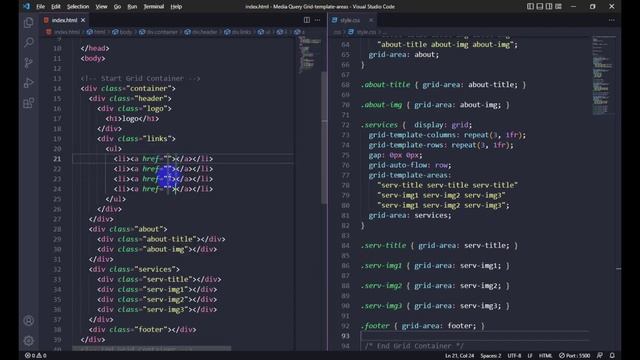Select the div.links breadcrumb segment
The width and height of the screenshot is (640, 360).
[238, 32]
